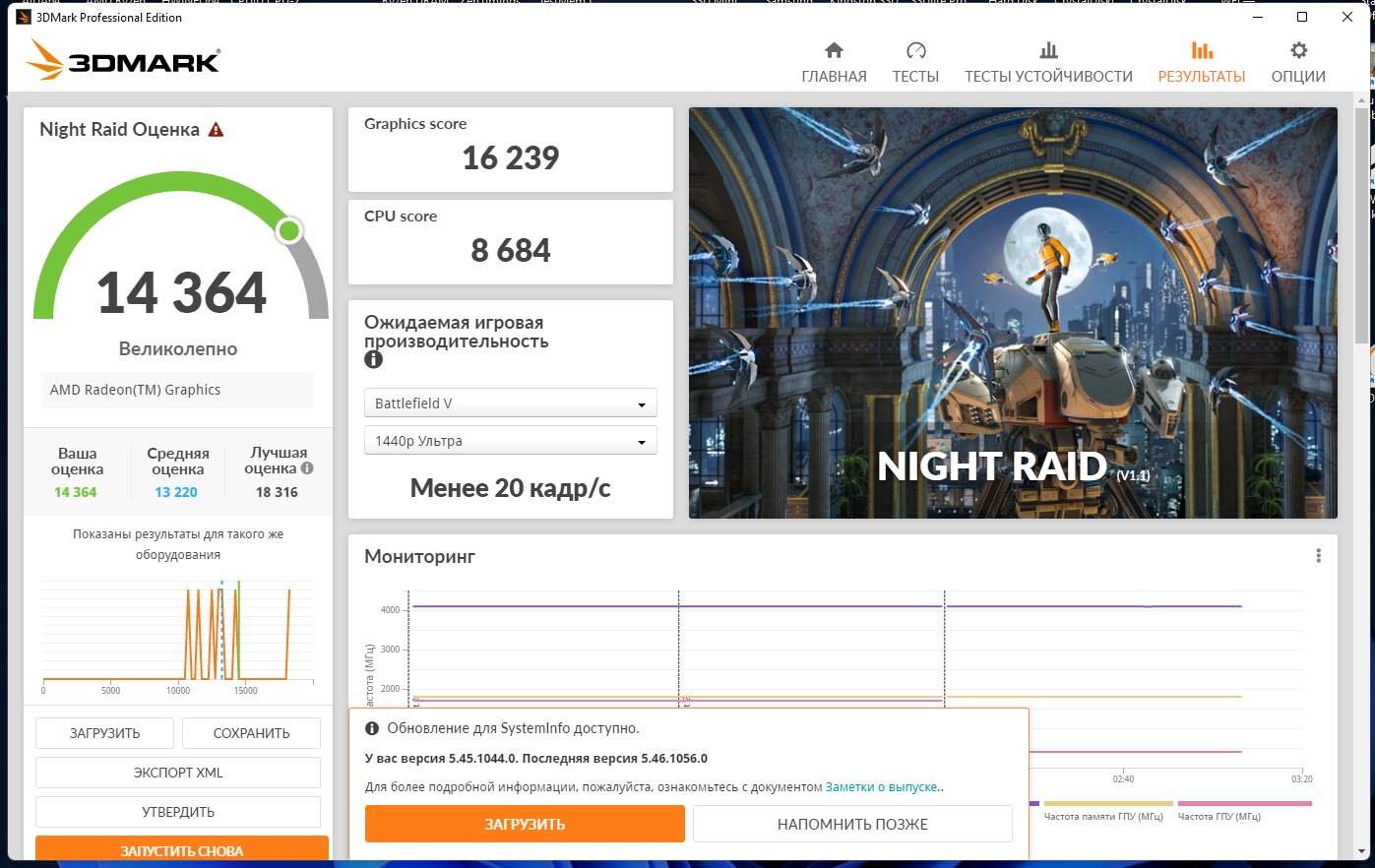This screenshot has height=868, width=1375.
Task: Open the three-dot menu in Мониторинг panel
Action: tap(1318, 556)
